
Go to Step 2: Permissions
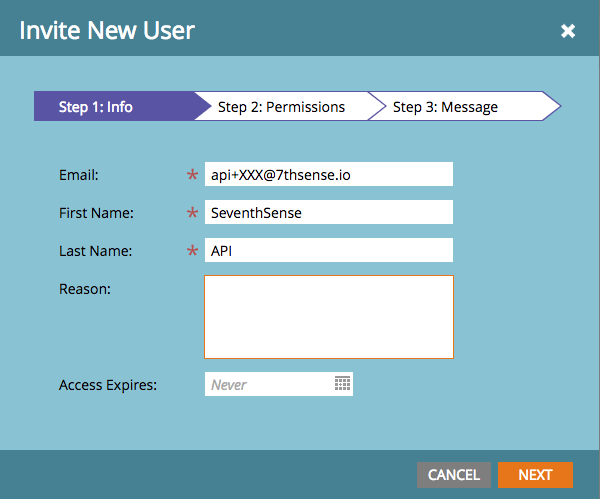click(x=282, y=107)
